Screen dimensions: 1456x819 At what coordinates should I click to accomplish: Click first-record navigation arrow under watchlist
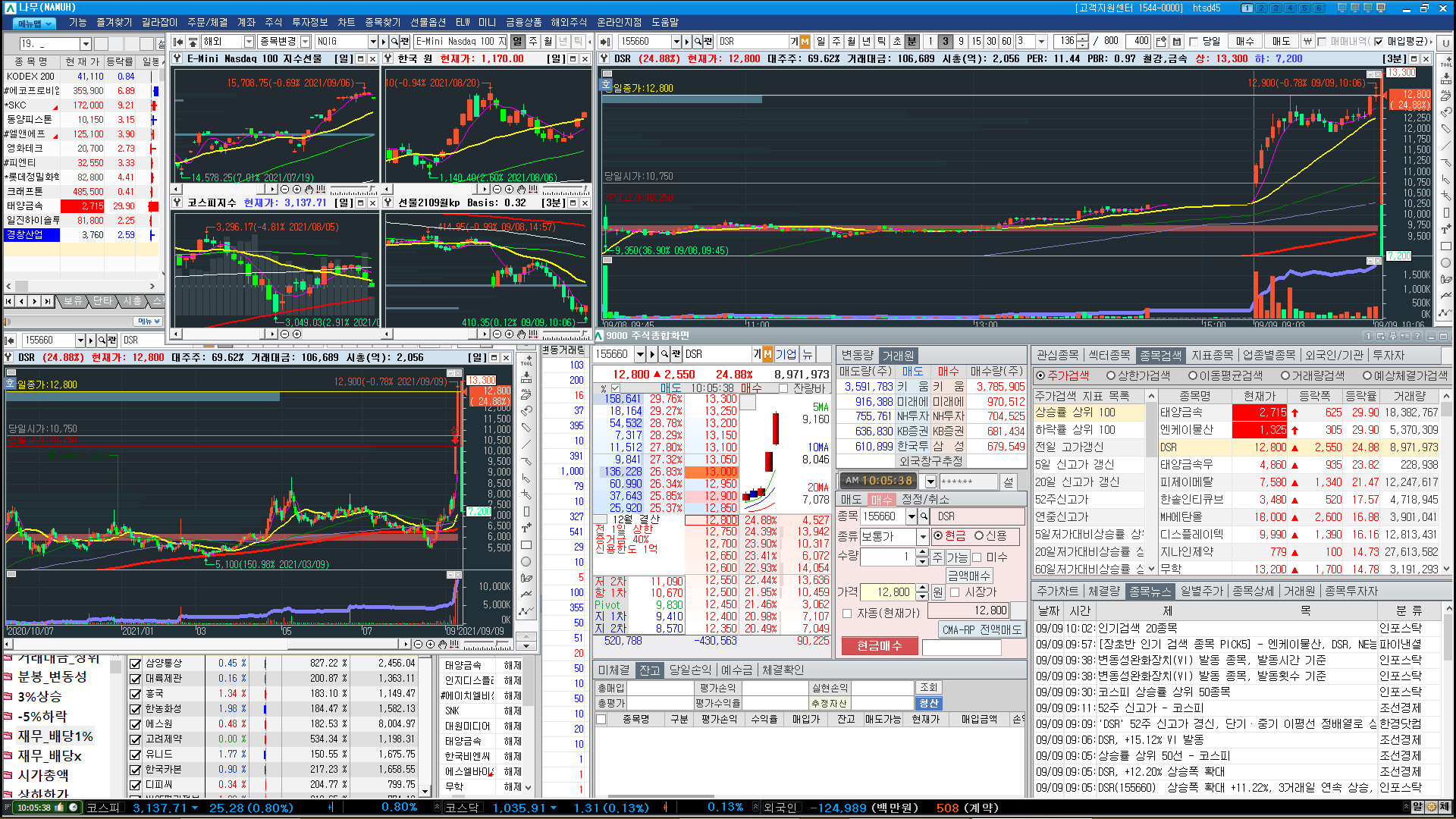(9, 301)
